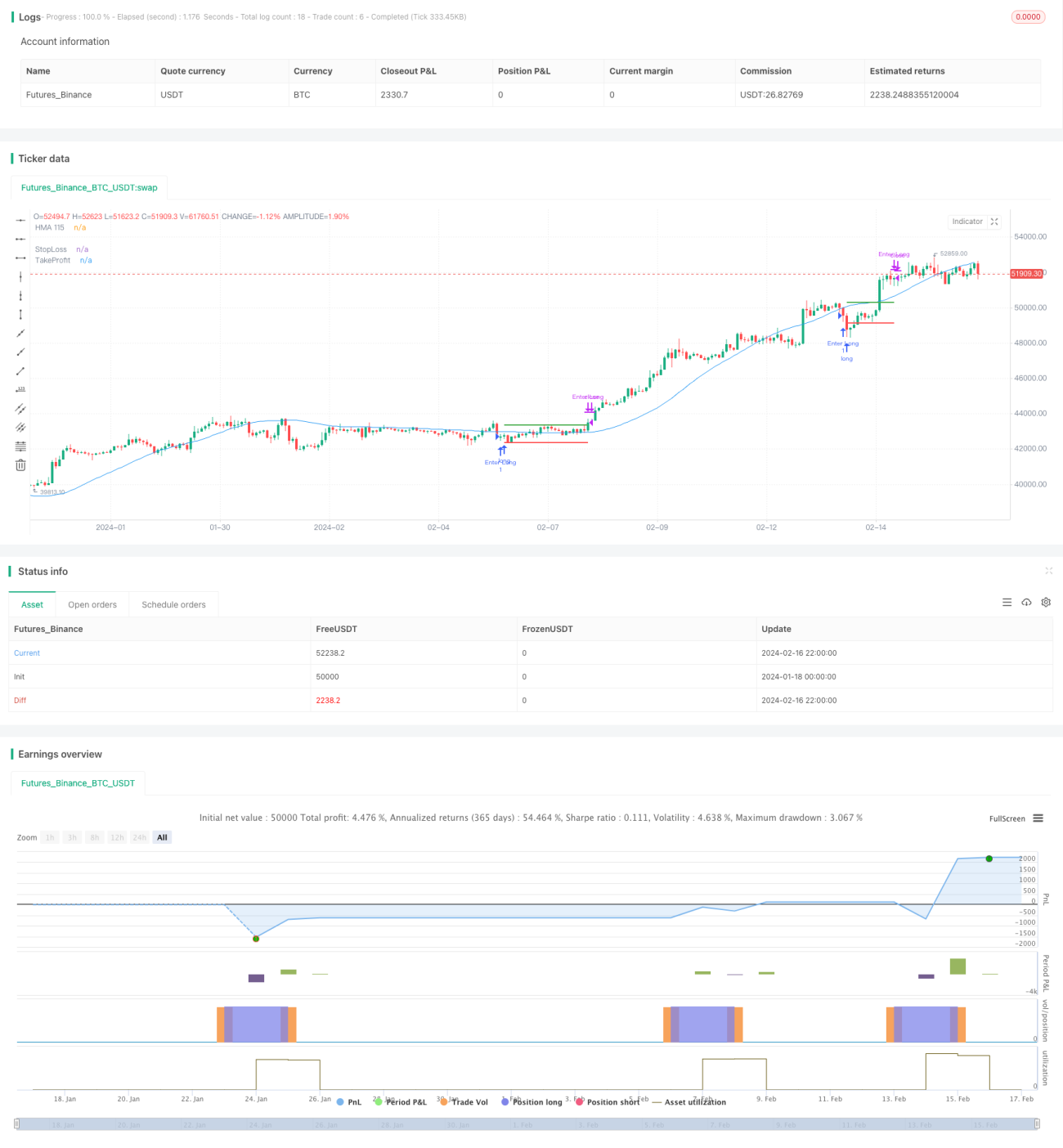This screenshot has height=1148, width=1063.
Task: Click the FullScreen button on earnings chart
Action: tap(1007, 818)
